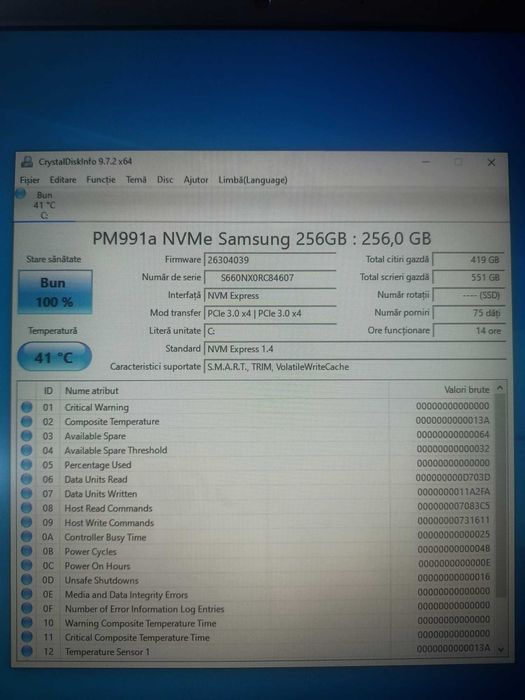Click Total citiri gazdă value 419 GB
The height and width of the screenshot is (700, 525).
point(468,259)
